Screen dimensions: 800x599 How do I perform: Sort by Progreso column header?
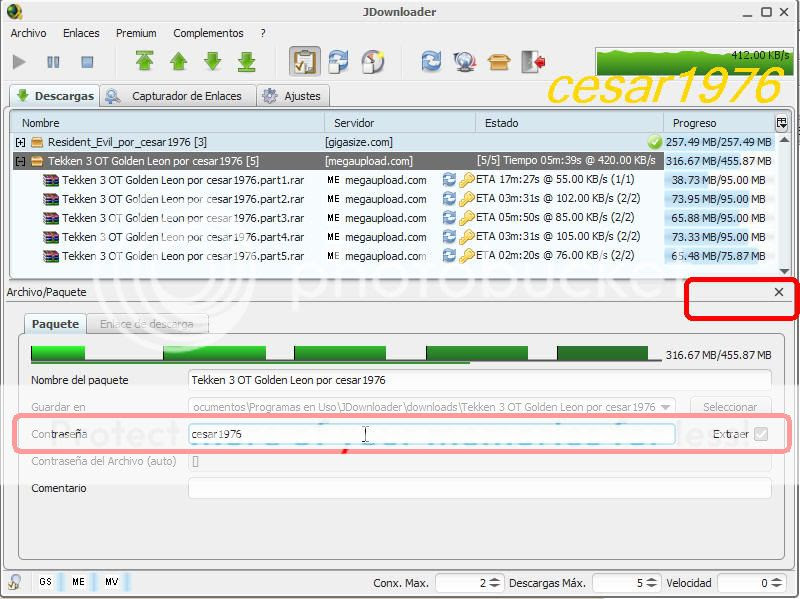pyautogui.click(x=719, y=123)
